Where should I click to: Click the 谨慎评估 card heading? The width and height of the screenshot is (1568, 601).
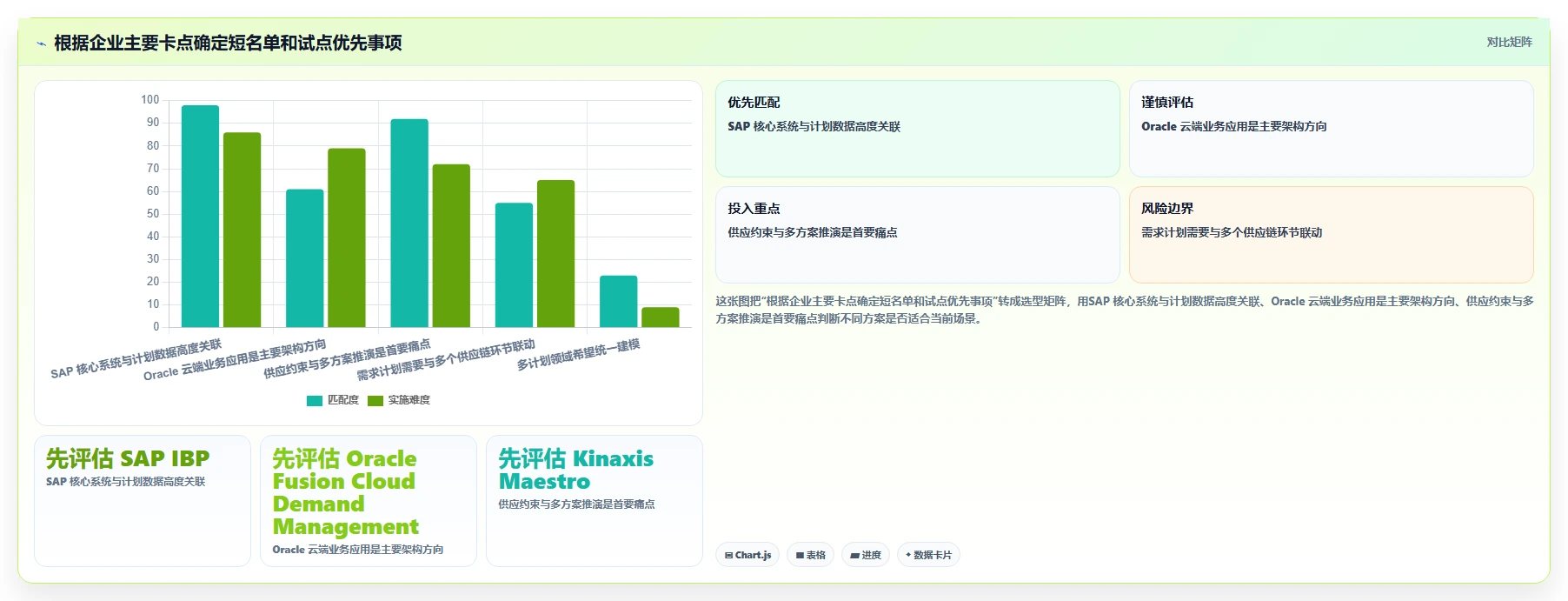[1167, 103]
